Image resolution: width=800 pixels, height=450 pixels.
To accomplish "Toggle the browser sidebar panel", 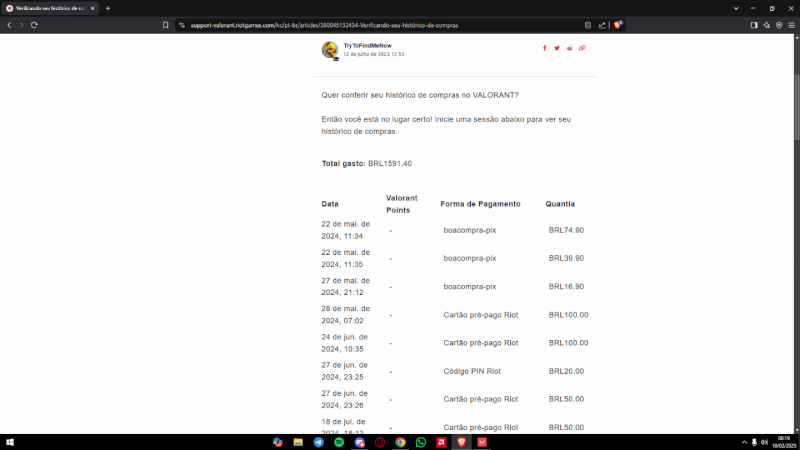I will tap(754, 25).
